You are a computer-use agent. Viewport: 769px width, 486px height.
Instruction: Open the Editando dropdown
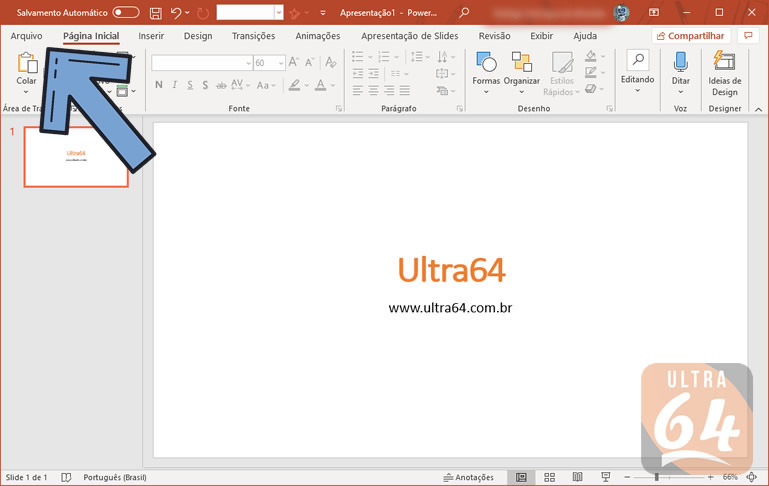tap(637, 68)
